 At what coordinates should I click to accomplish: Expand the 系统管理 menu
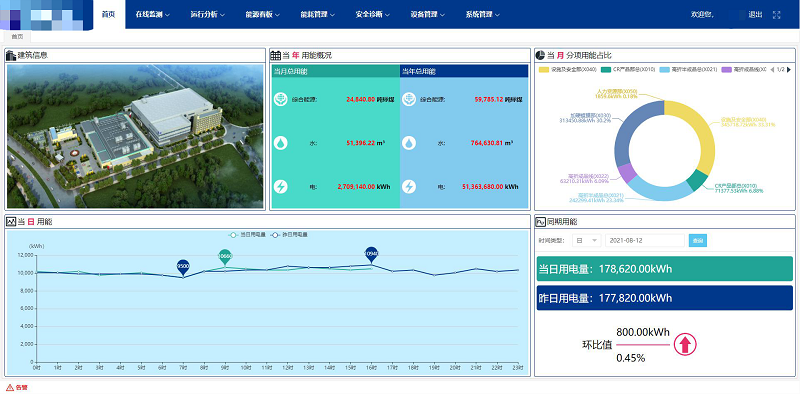[482, 14]
